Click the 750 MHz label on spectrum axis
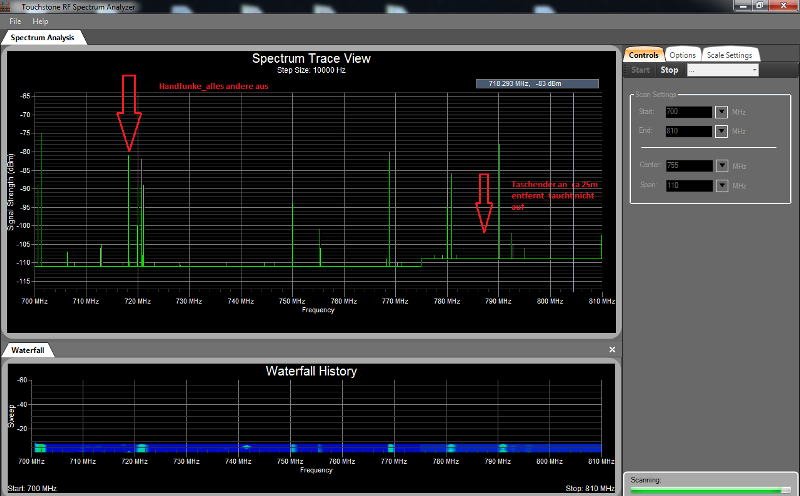Screen dimensions: 800x496 pos(292,301)
